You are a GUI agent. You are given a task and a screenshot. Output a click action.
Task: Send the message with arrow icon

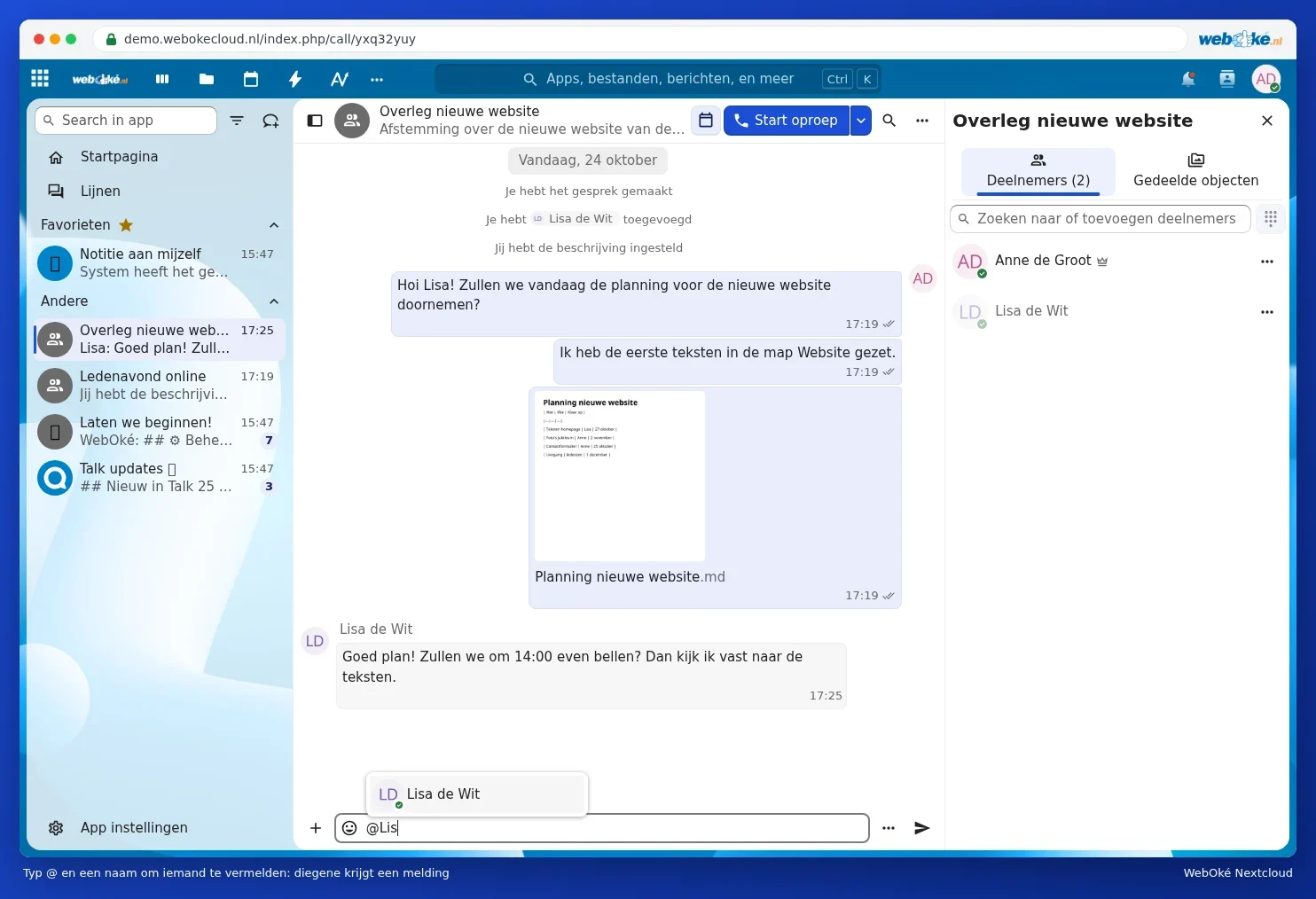pos(922,828)
